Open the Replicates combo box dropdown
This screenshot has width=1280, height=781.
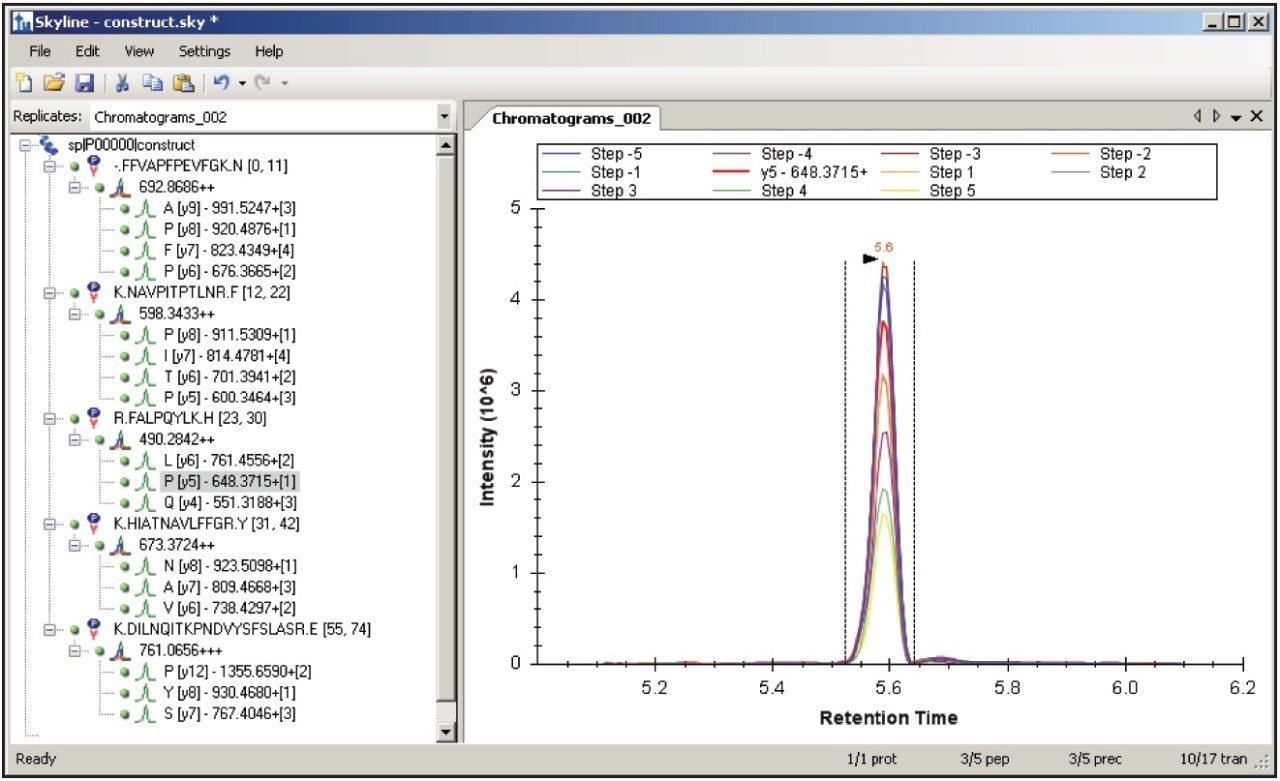coord(445,117)
